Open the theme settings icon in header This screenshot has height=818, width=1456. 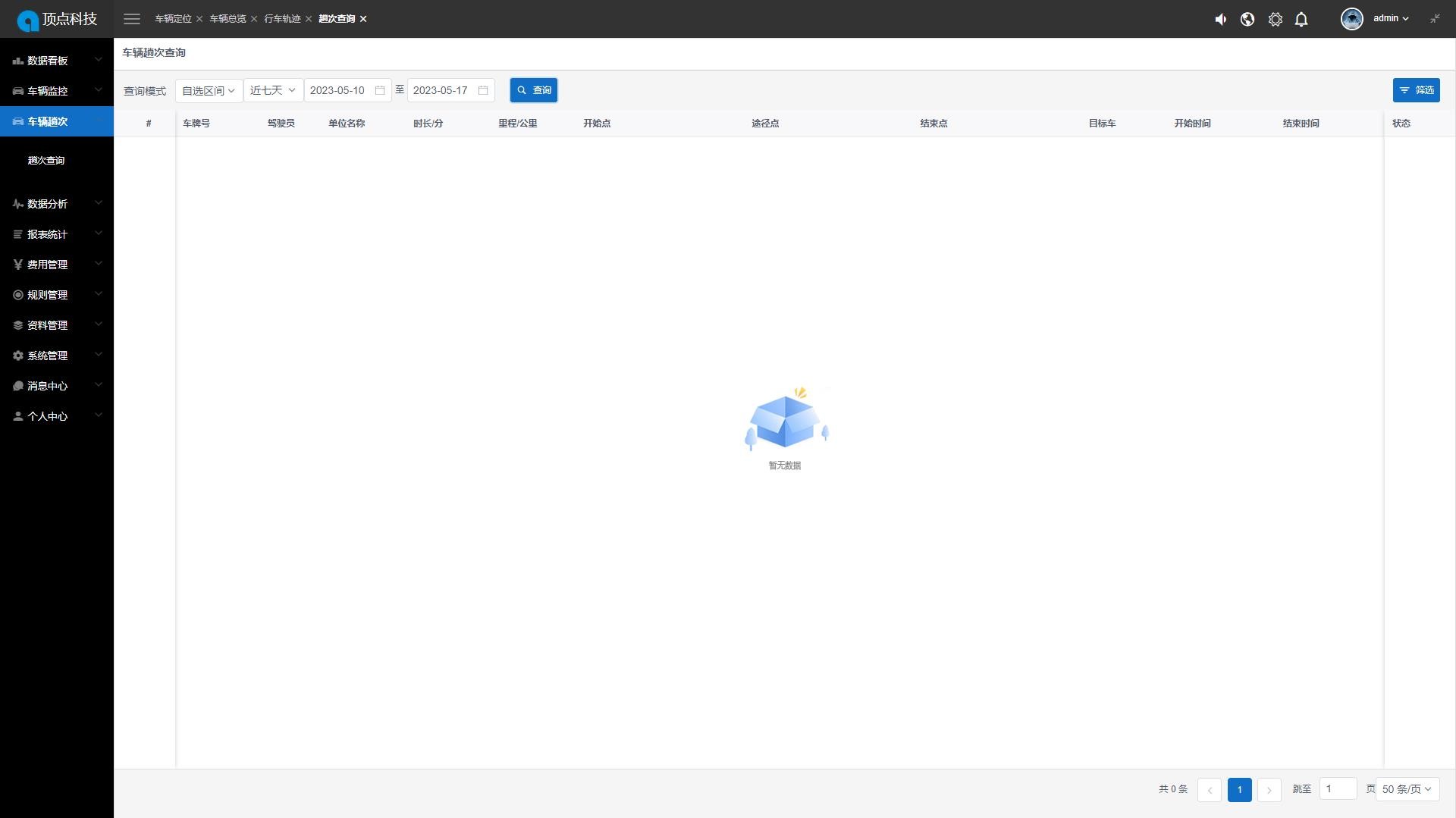1276,20
